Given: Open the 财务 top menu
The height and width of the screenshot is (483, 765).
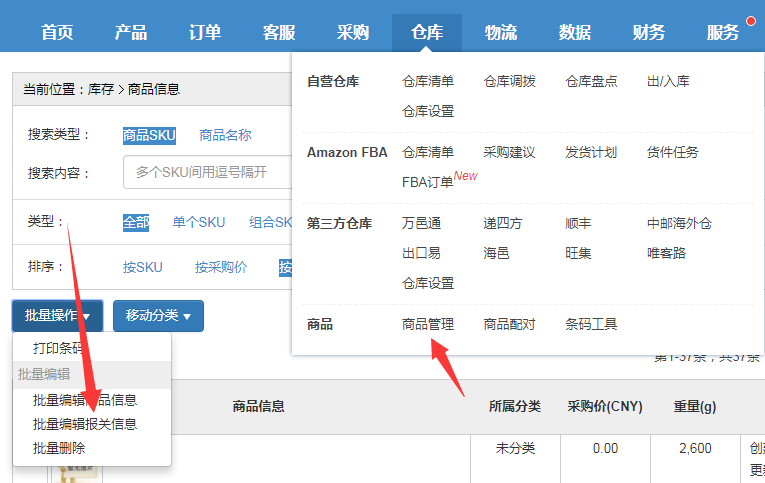Looking at the screenshot, I should [x=648, y=33].
